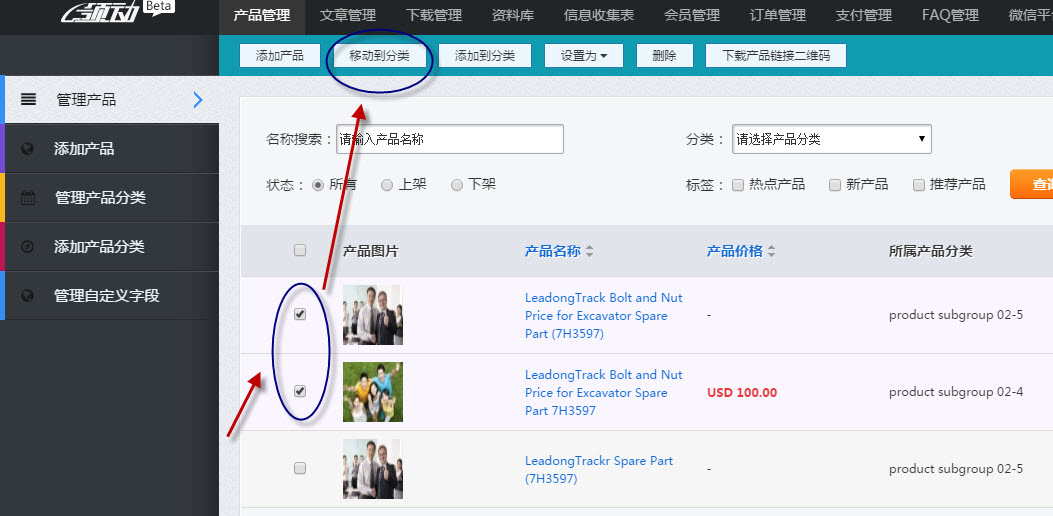1053x516 pixels.
Task: Tick the checkbox for LeadongTrackr Spare Part row
Action: [300, 468]
